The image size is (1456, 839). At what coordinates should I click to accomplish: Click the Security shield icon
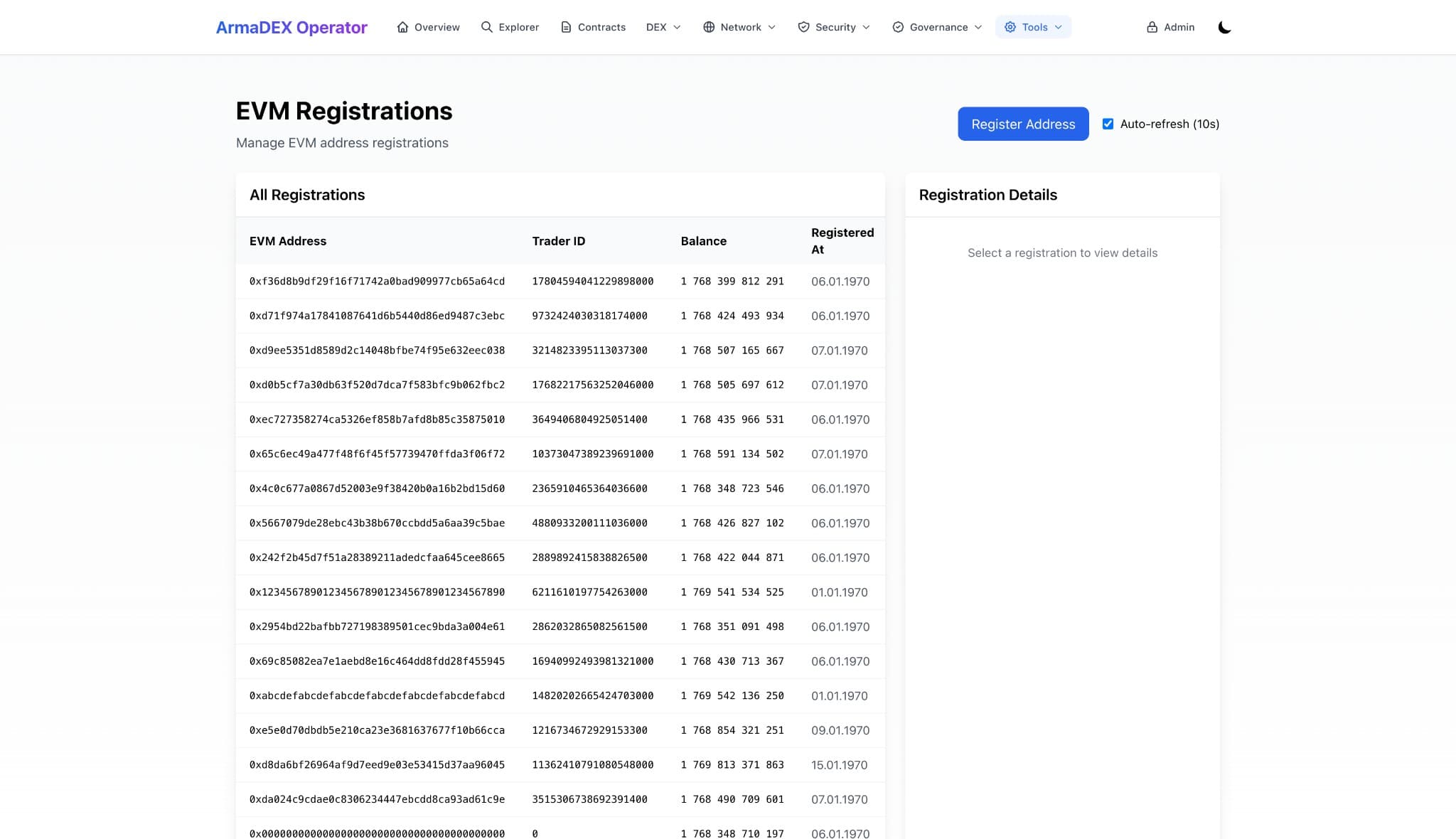point(803,27)
